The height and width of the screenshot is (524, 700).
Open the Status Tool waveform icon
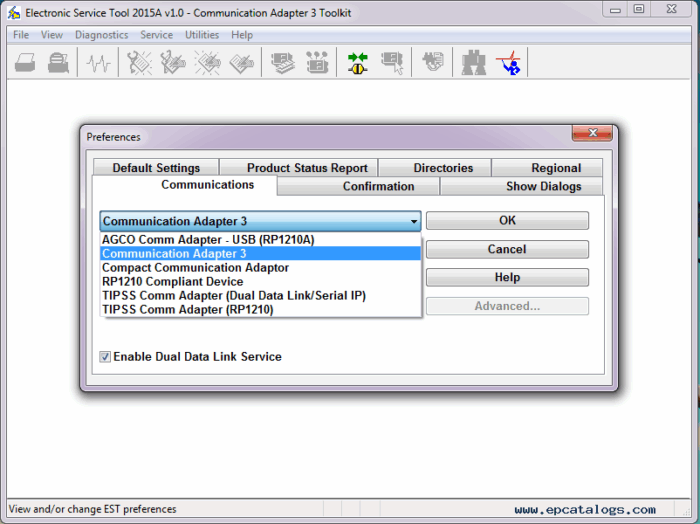[98, 62]
